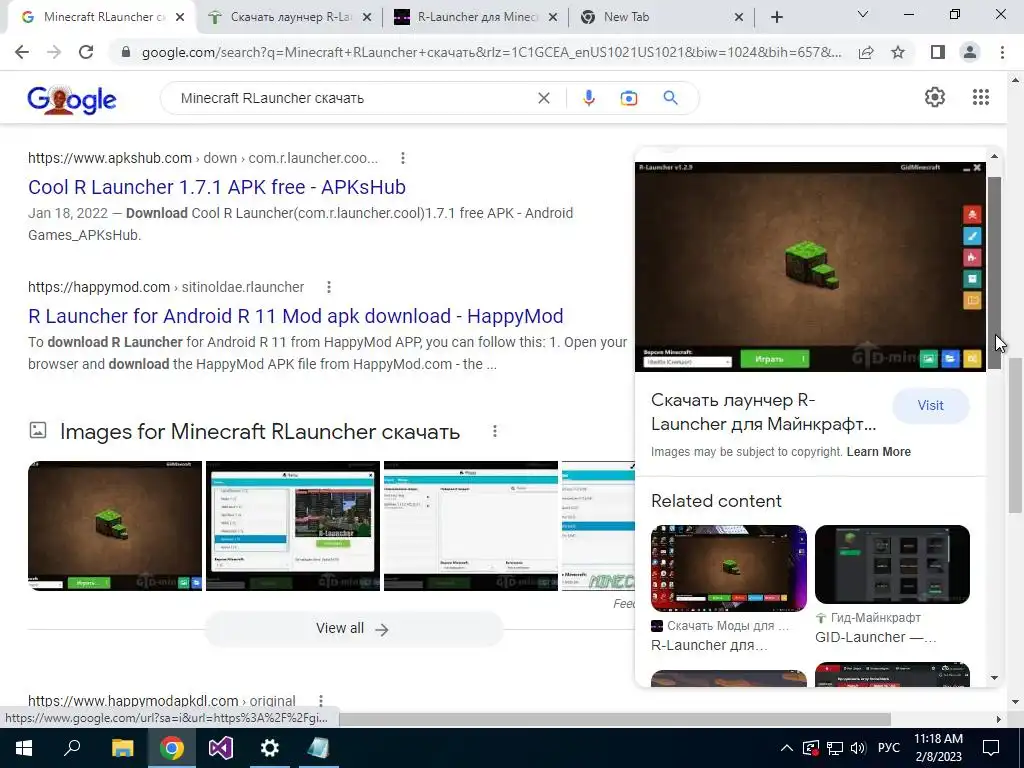The height and width of the screenshot is (768, 1024).
Task: Open clock and date 11:18 AM
Action: (938, 748)
